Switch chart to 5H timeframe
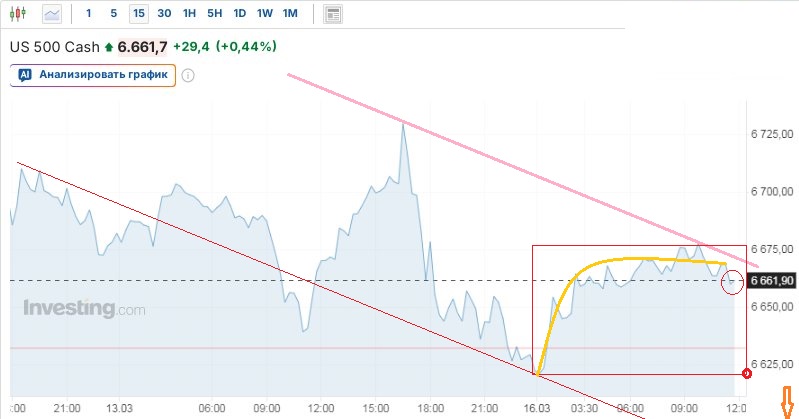799x419 pixels. 215,14
